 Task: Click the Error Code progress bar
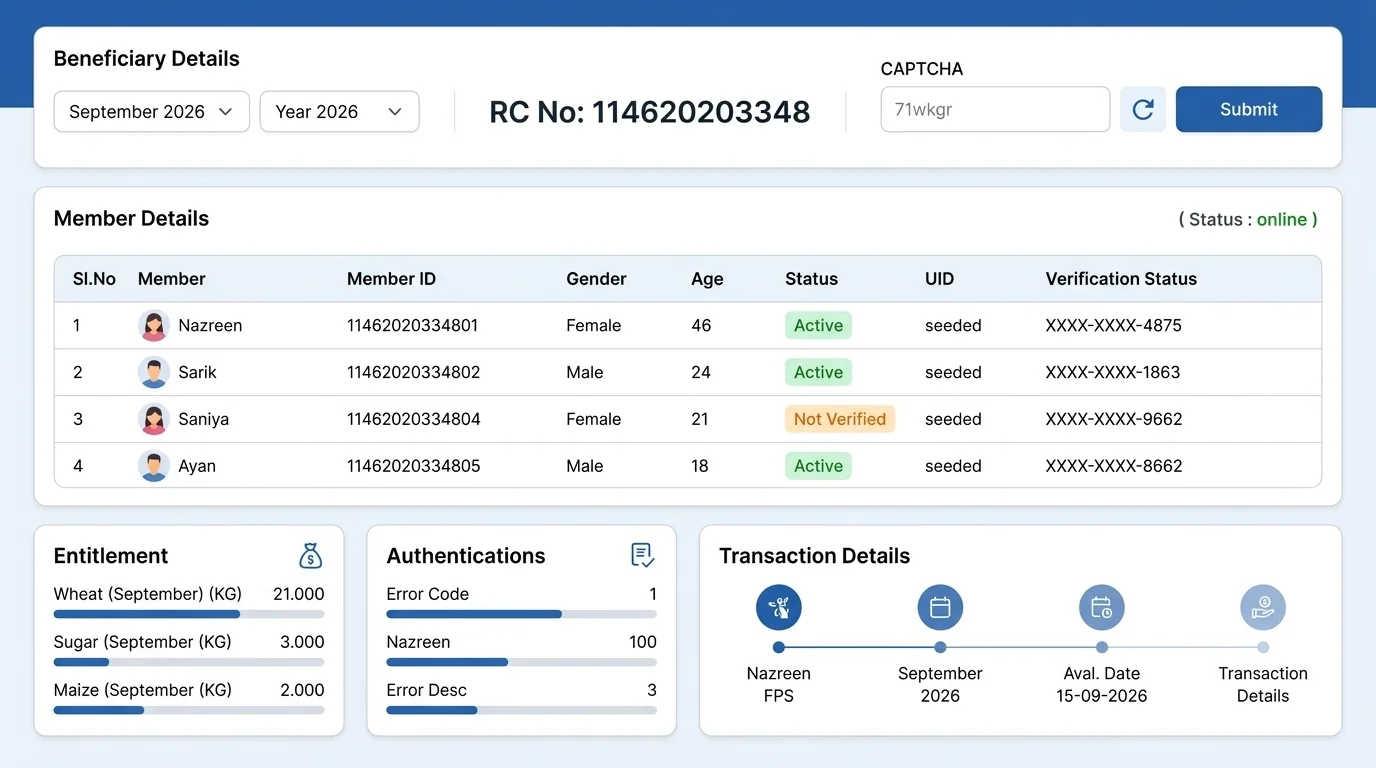[522, 614]
